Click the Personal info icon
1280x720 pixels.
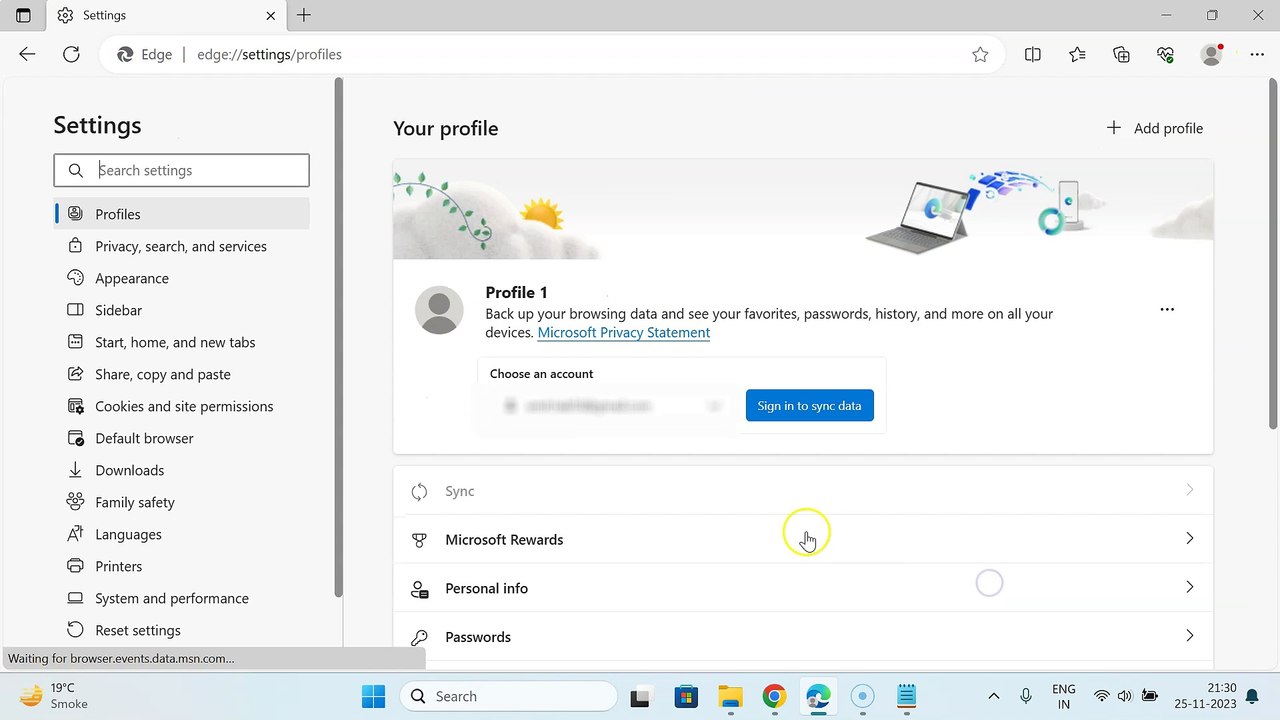(x=420, y=588)
